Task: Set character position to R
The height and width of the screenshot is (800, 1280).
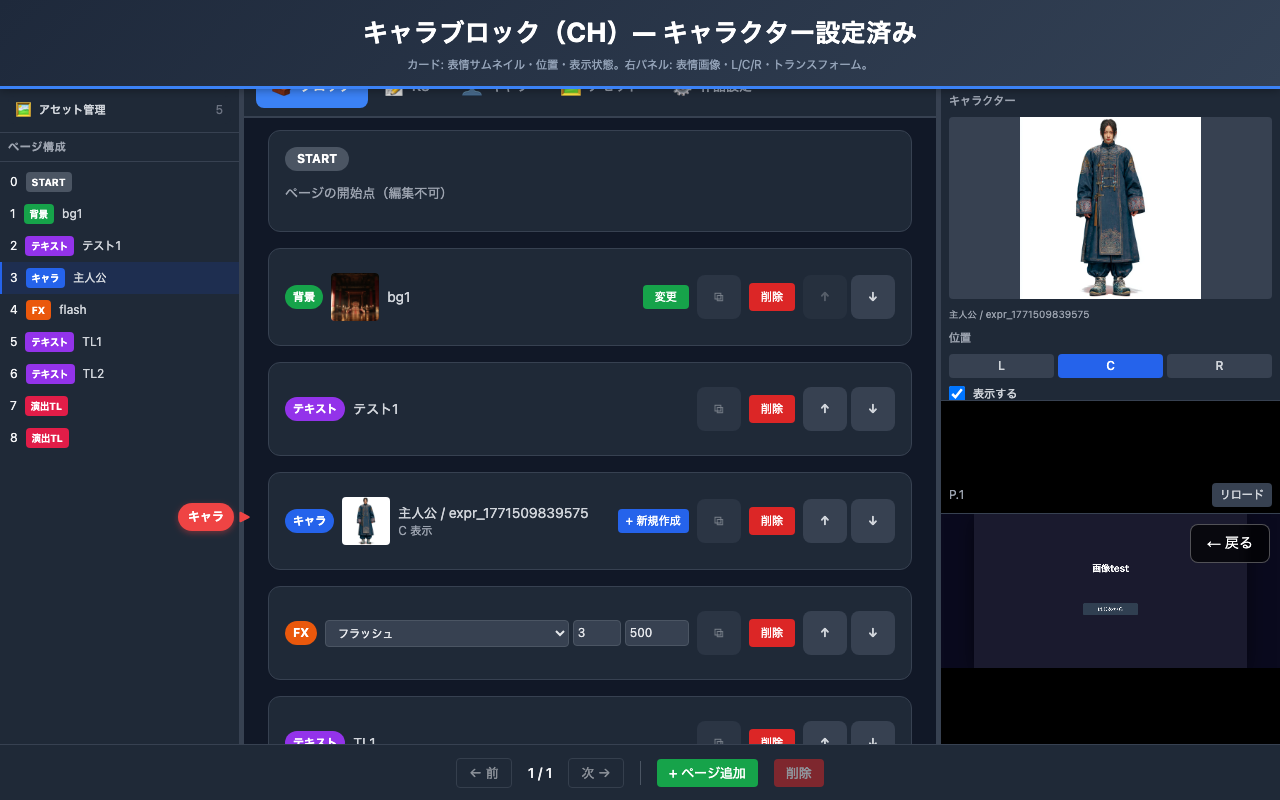Action: coord(1219,366)
